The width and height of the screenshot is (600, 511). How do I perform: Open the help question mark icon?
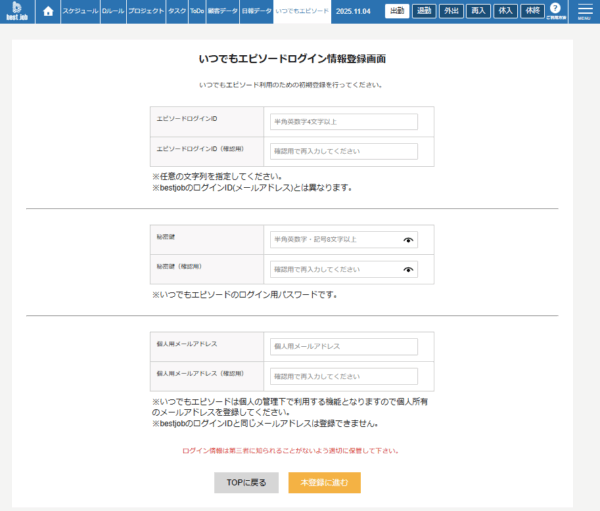point(555,9)
